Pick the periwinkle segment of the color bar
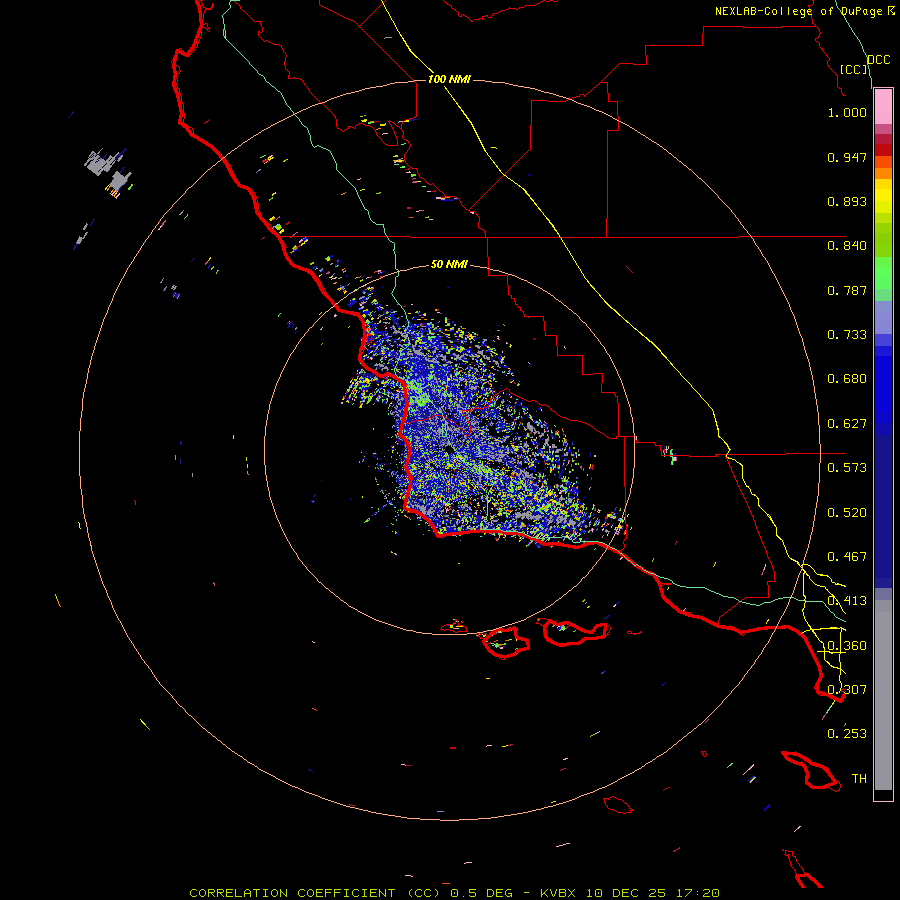 (x=883, y=318)
